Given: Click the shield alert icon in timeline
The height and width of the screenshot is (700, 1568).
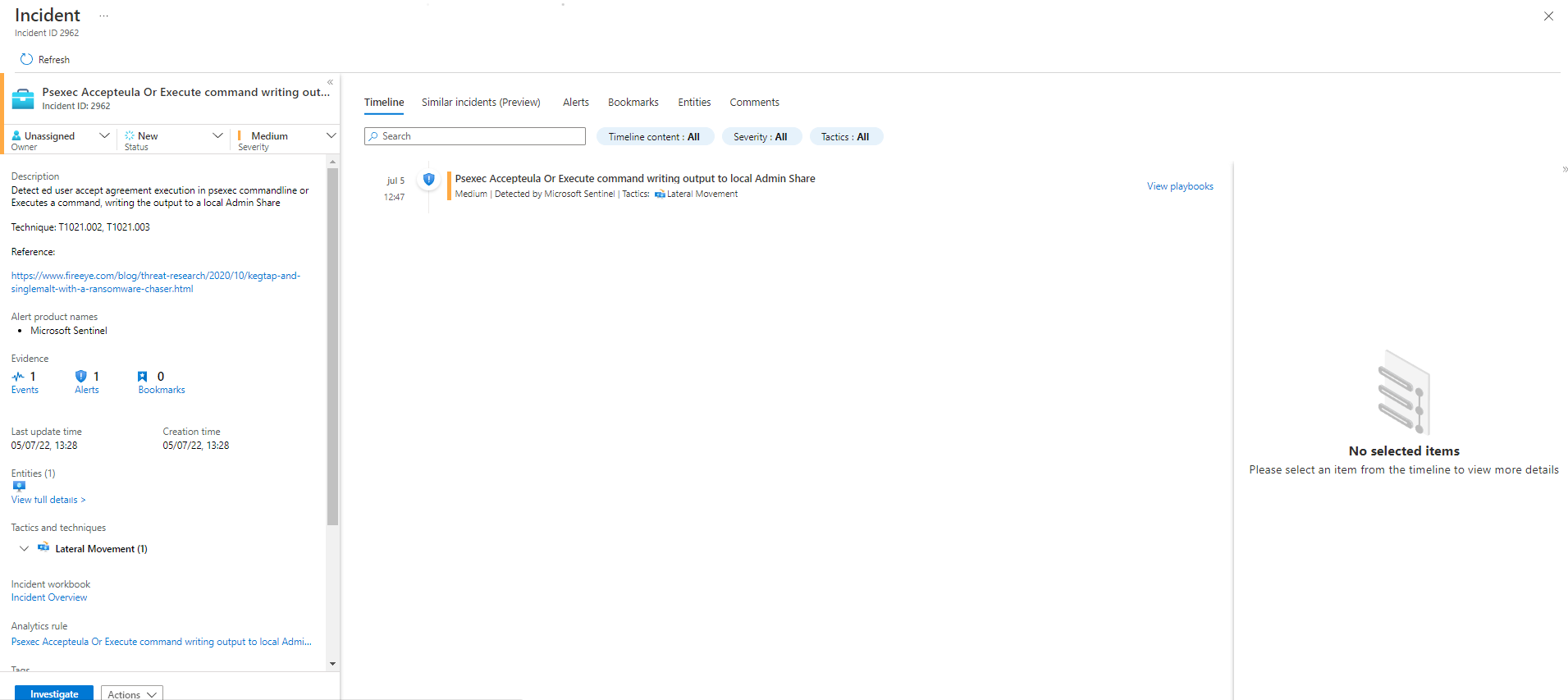Looking at the screenshot, I should pyautogui.click(x=428, y=179).
